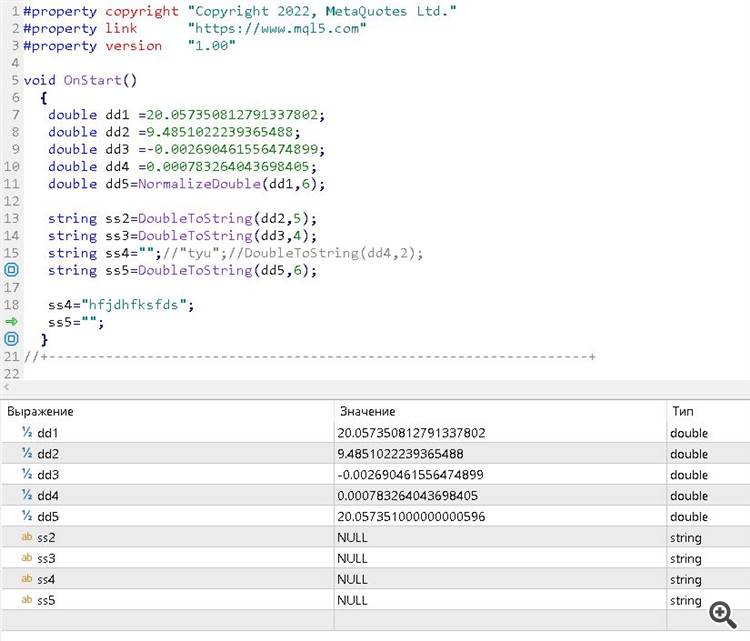The height and width of the screenshot is (641, 750).
Task: Toggle the breakpoint on the ss5=DoubleToString line
Action: click(x=11, y=270)
